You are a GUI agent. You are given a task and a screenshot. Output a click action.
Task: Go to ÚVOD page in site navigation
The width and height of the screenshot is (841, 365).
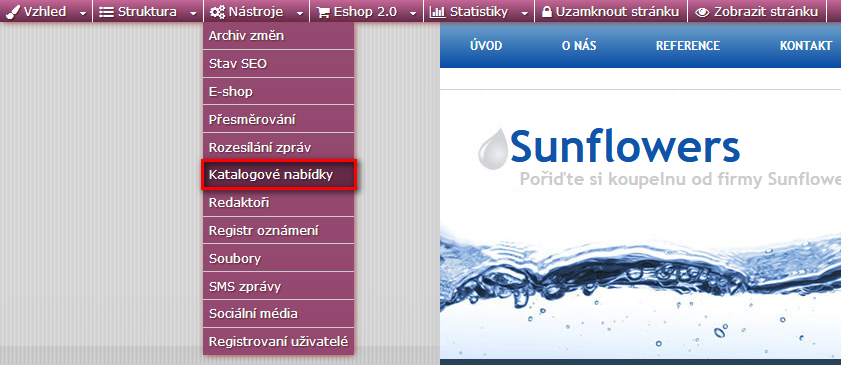click(x=486, y=46)
